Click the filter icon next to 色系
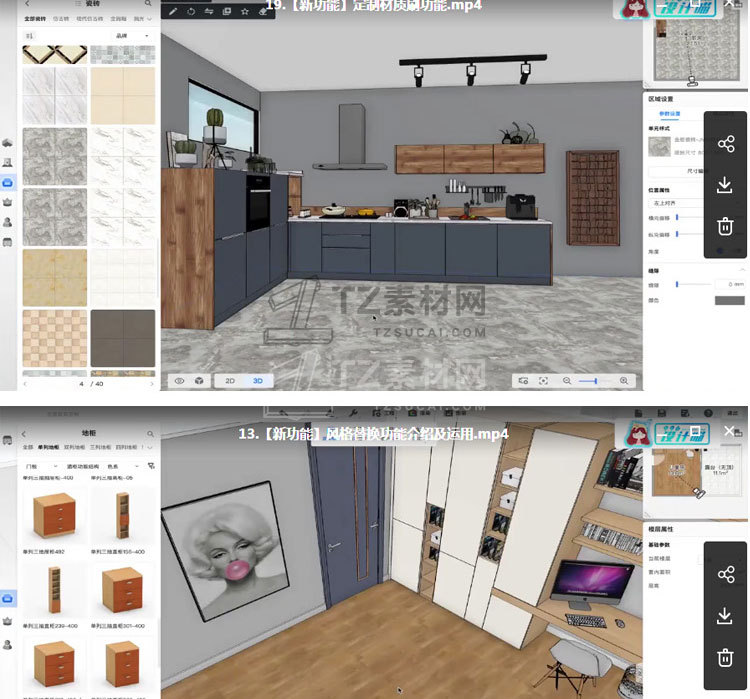 (x=151, y=466)
